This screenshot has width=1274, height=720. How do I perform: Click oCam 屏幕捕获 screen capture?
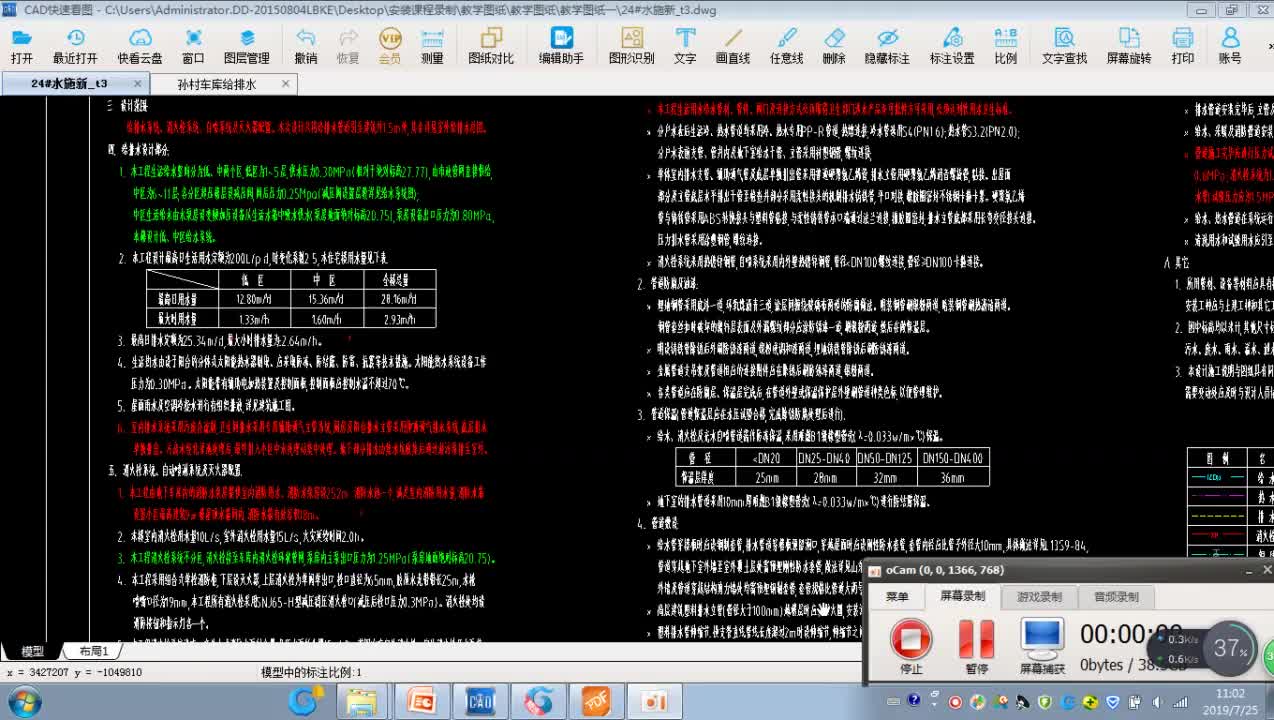point(1042,646)
